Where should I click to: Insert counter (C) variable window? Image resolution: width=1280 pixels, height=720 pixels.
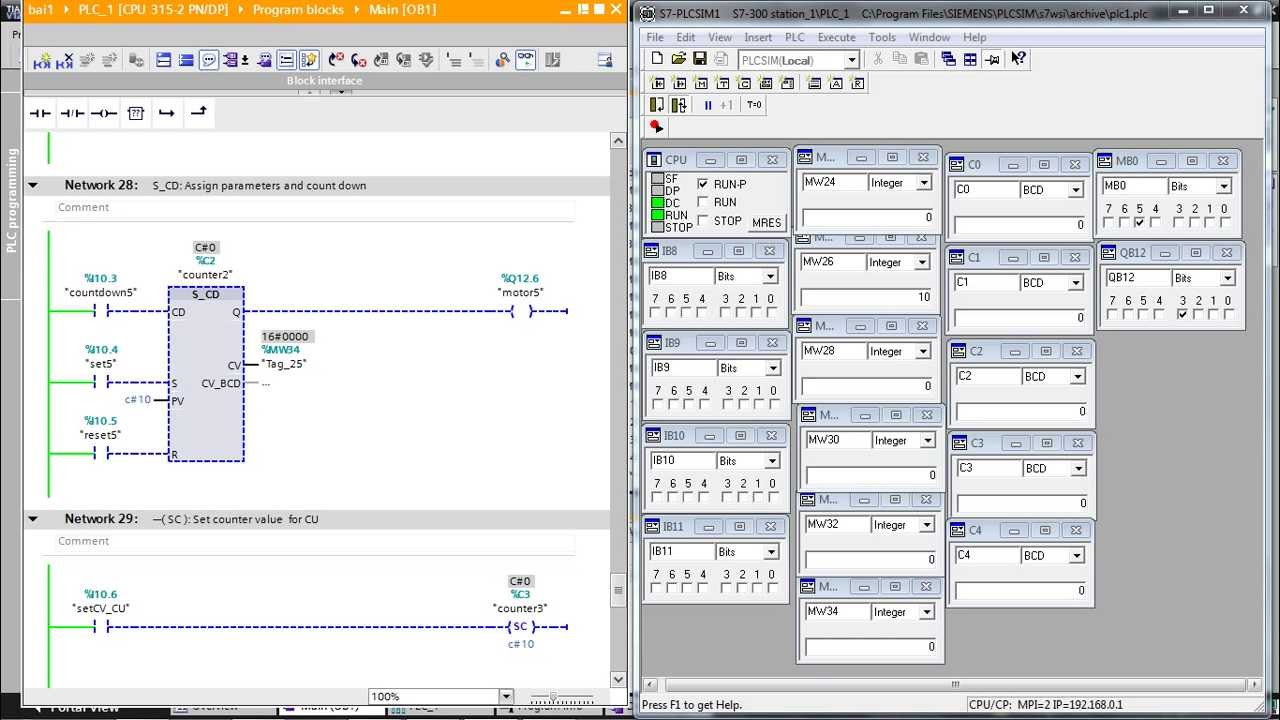[x=744, y=83]
